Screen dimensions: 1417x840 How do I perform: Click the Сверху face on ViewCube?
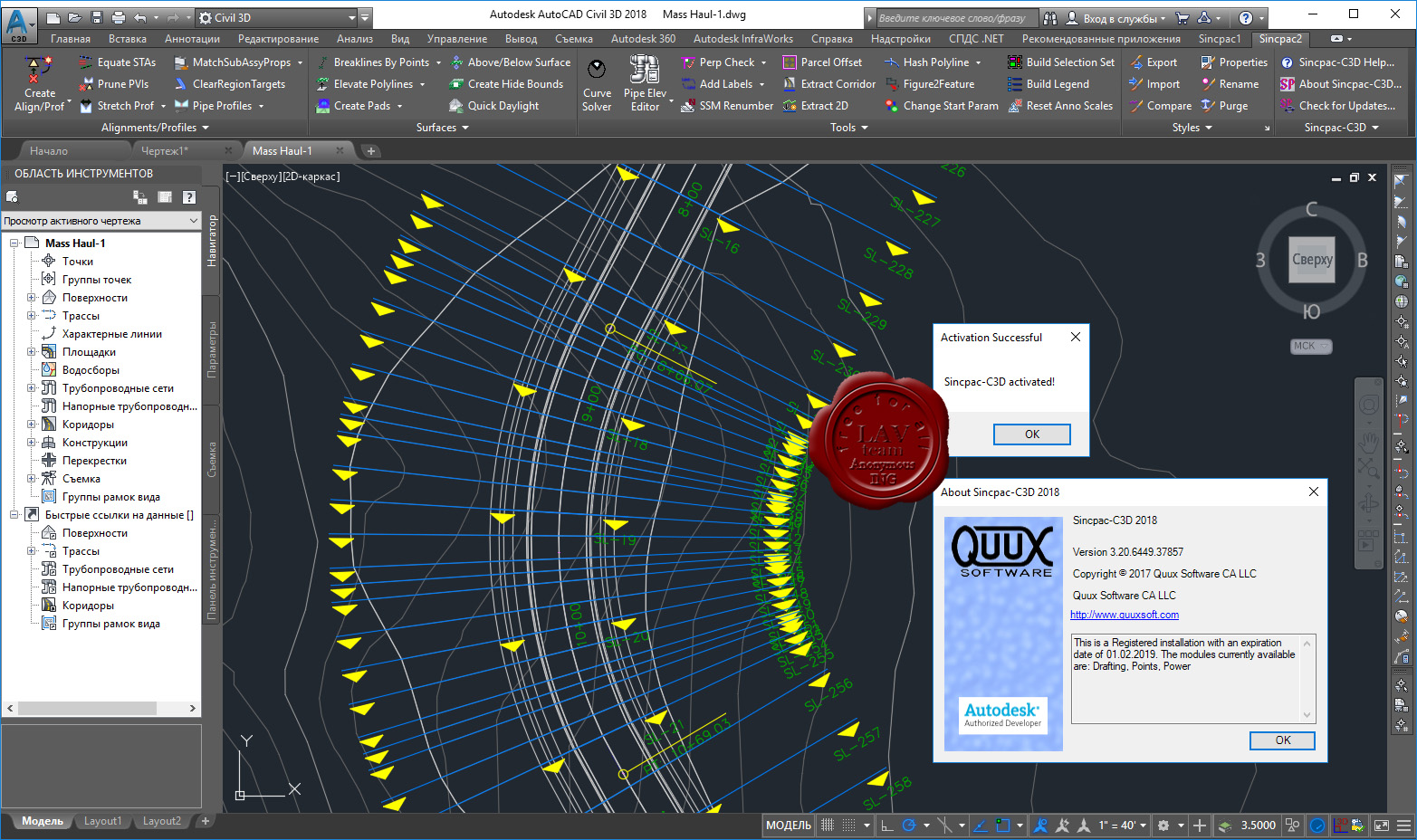coord(1312,260)
